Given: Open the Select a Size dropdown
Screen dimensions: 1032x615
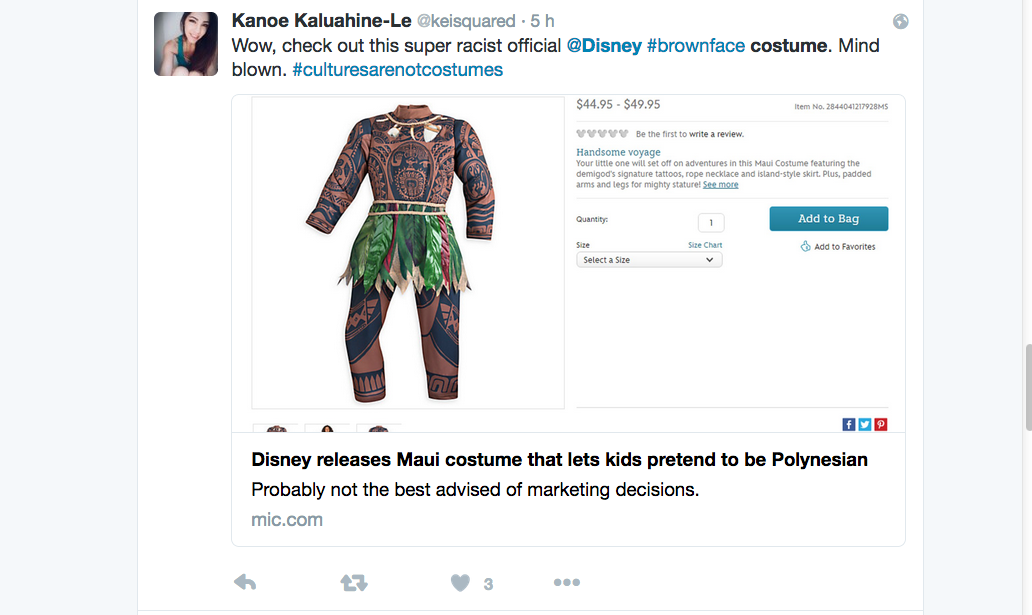Looking at the screenshot, I should (649, 260).
